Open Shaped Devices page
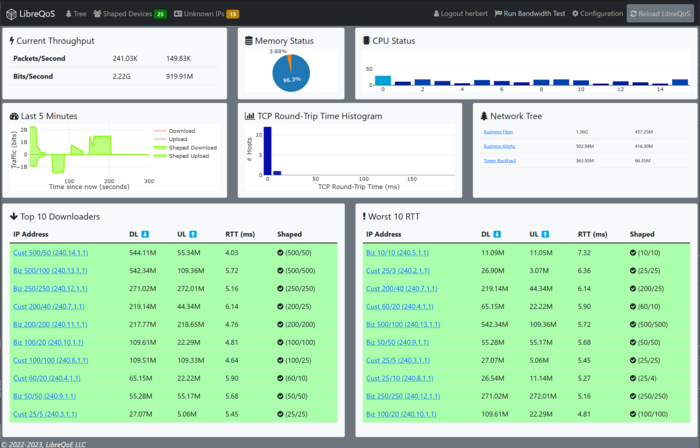This screenshot has height=448, width=700. click(130, 14)
